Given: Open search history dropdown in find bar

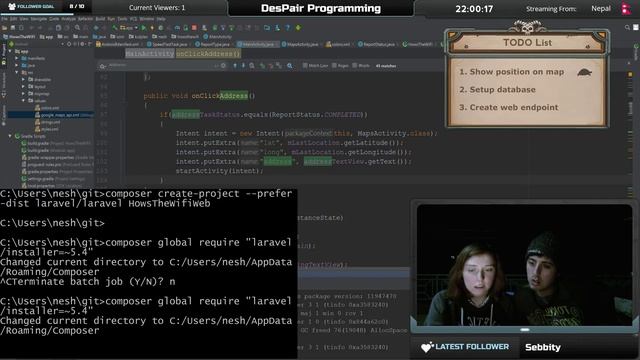Looking at the screenshot, I should pos(103,66).
